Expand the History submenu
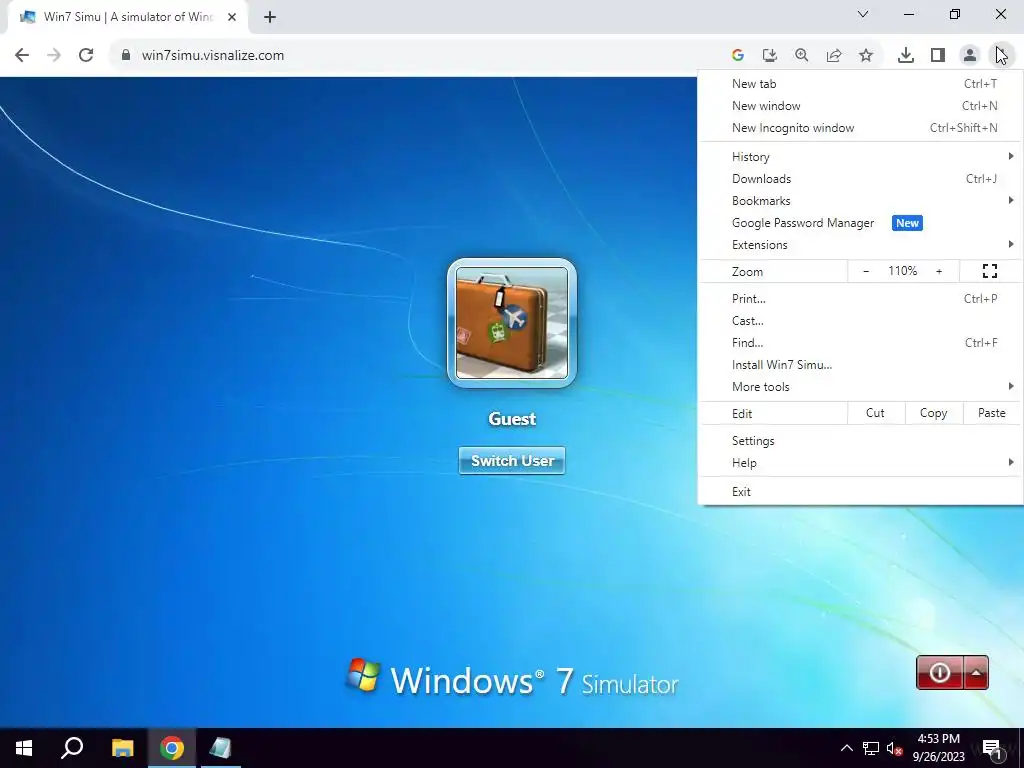Screen dimensions: 1024x768 pos(861,157)
